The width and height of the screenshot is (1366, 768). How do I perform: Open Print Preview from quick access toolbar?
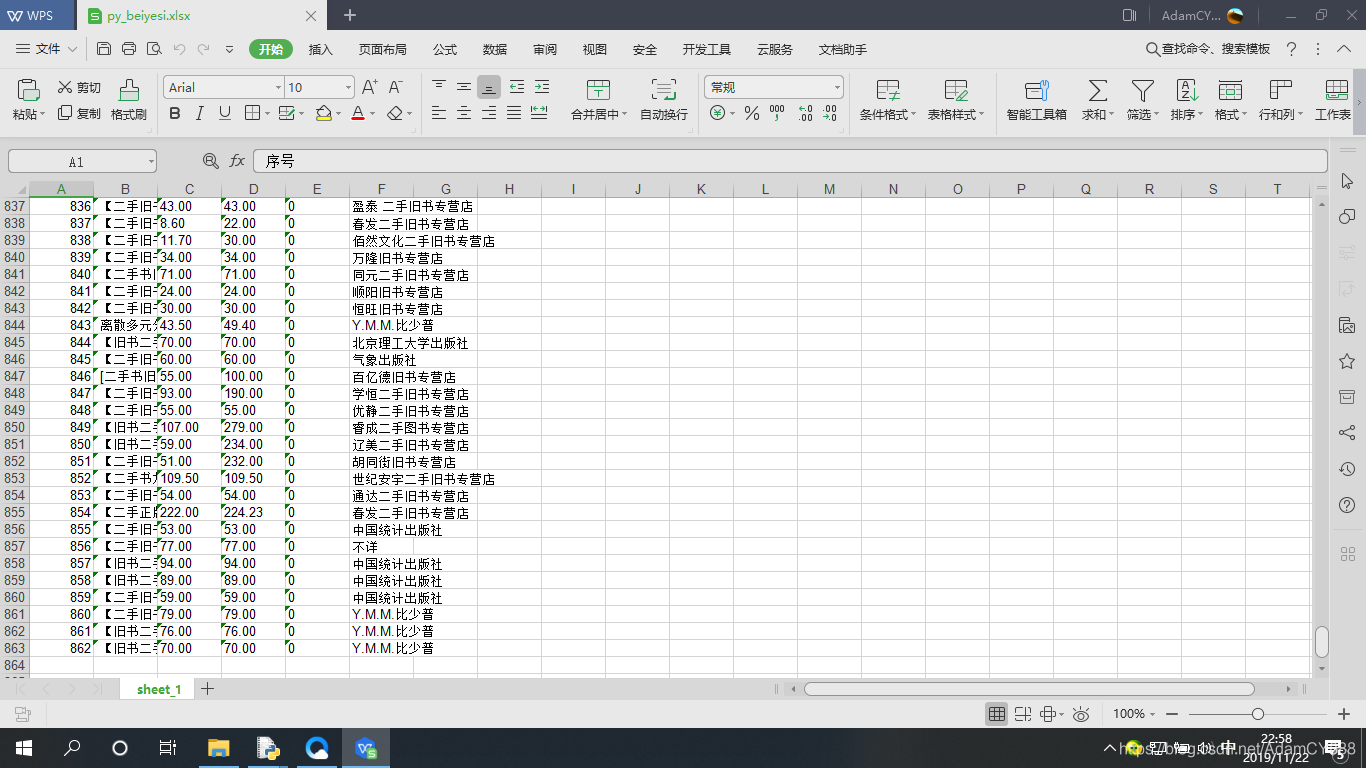coord(154,49)
